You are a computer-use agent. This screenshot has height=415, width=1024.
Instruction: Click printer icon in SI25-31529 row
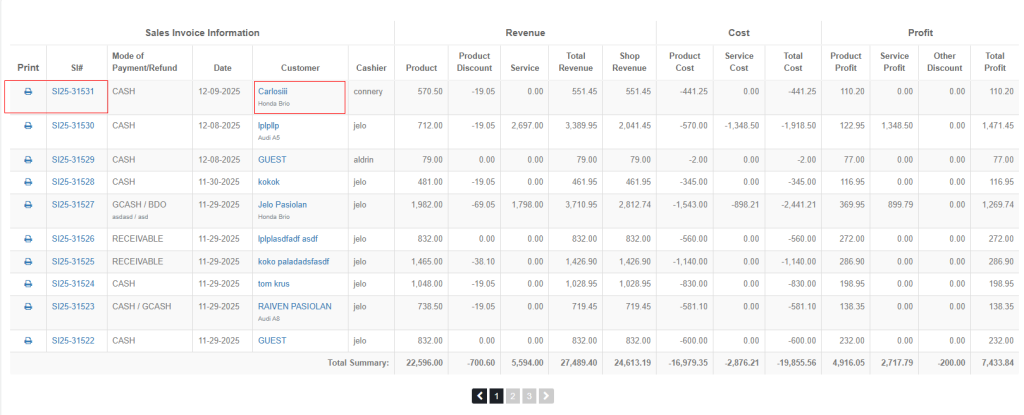tap(28, 160)
